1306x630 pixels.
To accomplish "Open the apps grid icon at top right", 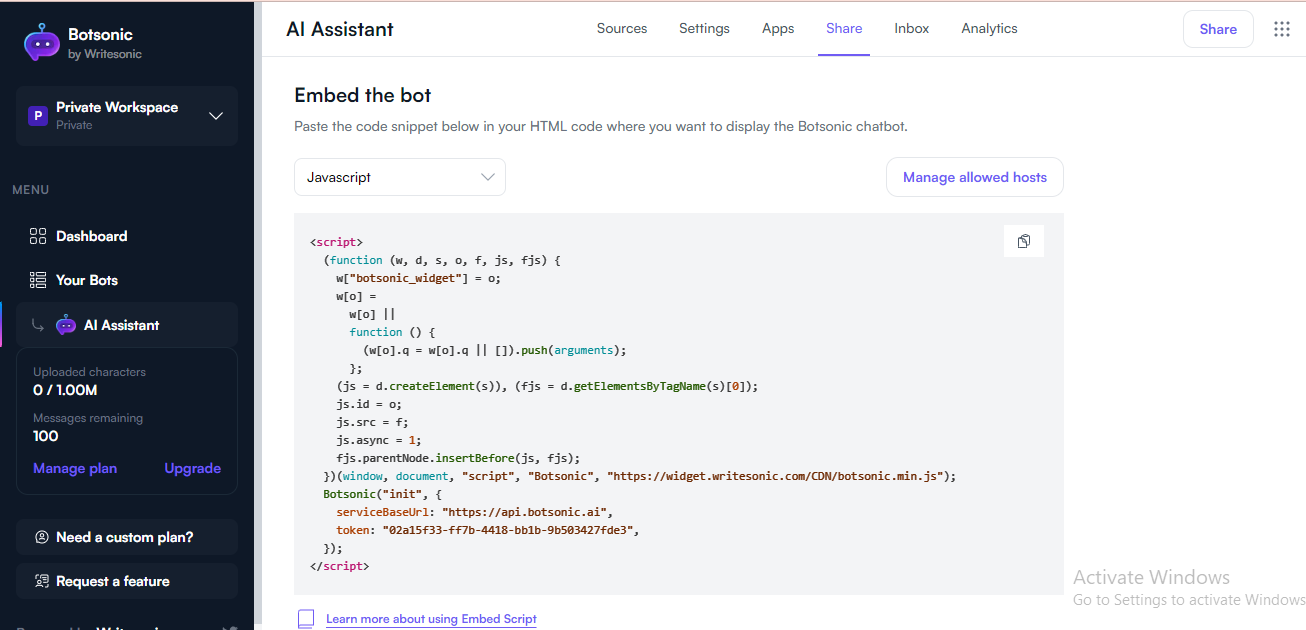I will click(x=1281, y=29).
